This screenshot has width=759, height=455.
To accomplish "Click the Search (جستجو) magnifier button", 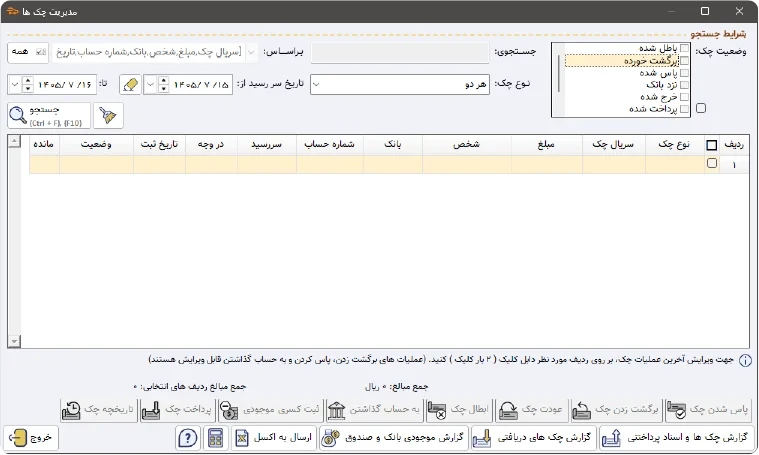I will coord(49,115).
